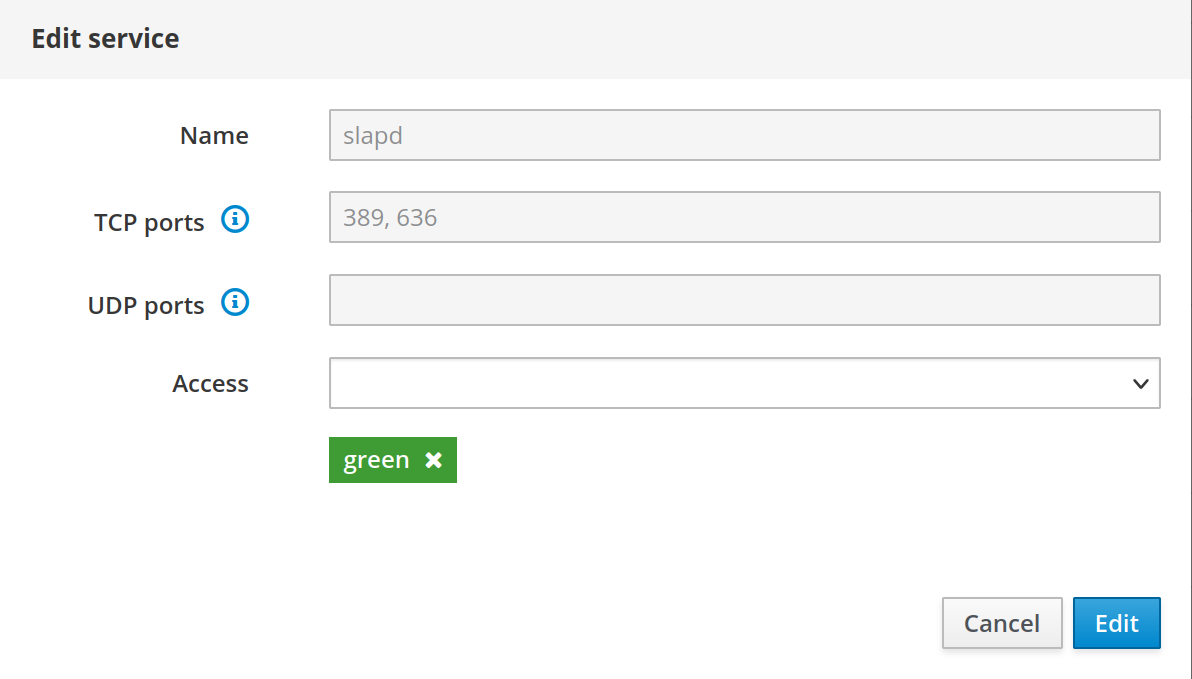Click the Name field label
Viewport: 1192px width, 679px height.
pyautogui.click(x=214, y=136)
